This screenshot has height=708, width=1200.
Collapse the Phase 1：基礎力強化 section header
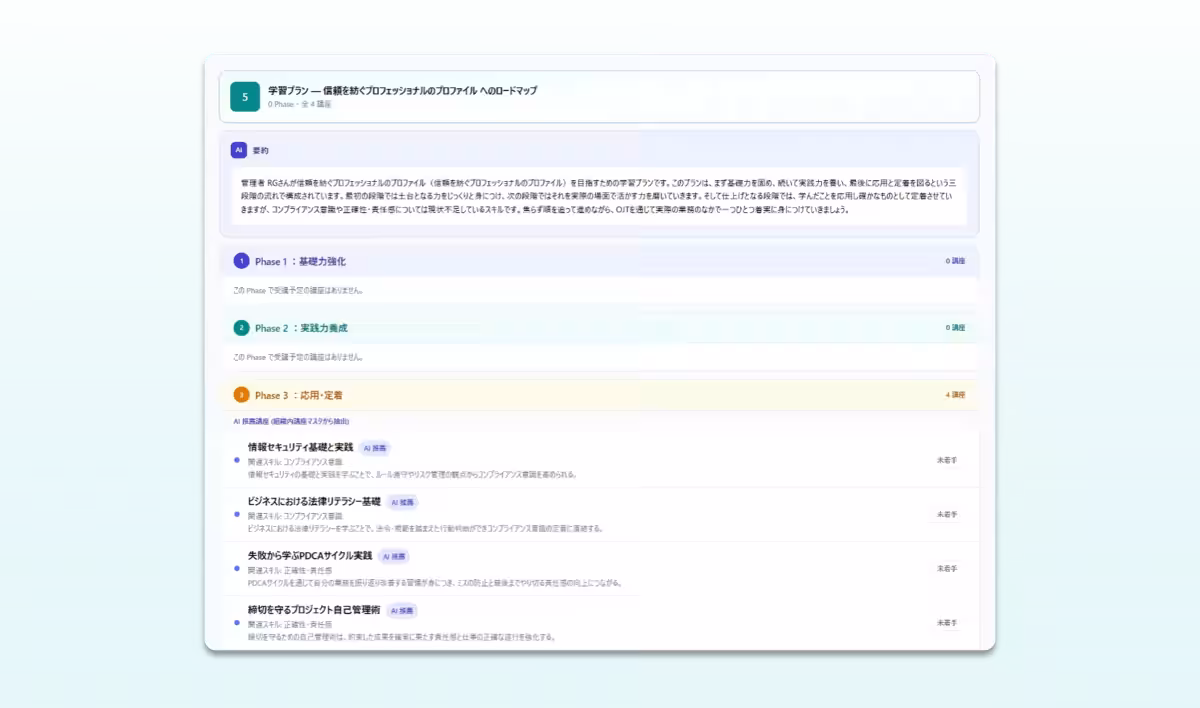[x=600, y=261]
